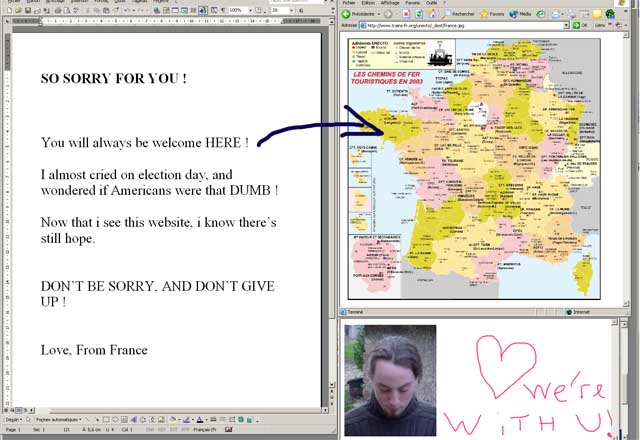Open the Rechercher search panel
640x440 pixels.
(x=457, y=14)
